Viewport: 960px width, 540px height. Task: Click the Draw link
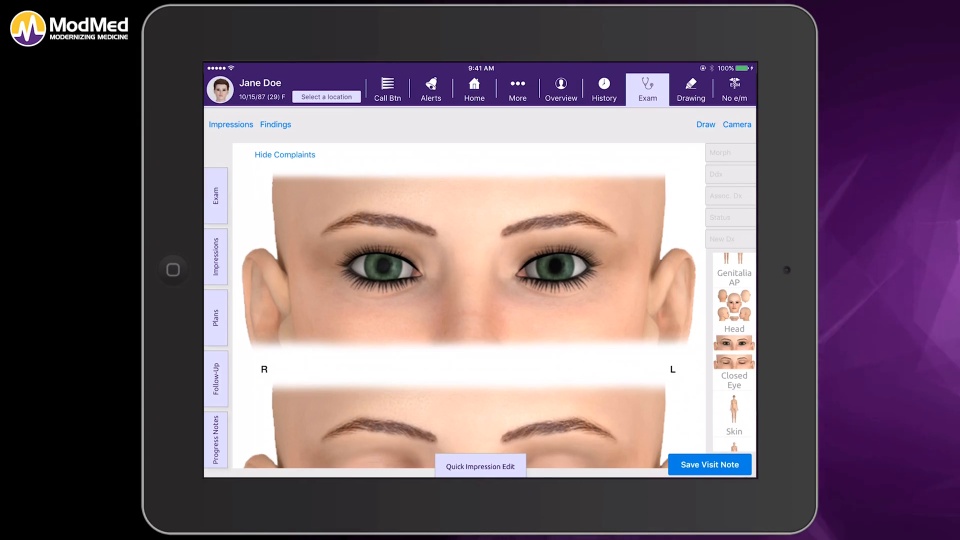(x=705, y=124)
